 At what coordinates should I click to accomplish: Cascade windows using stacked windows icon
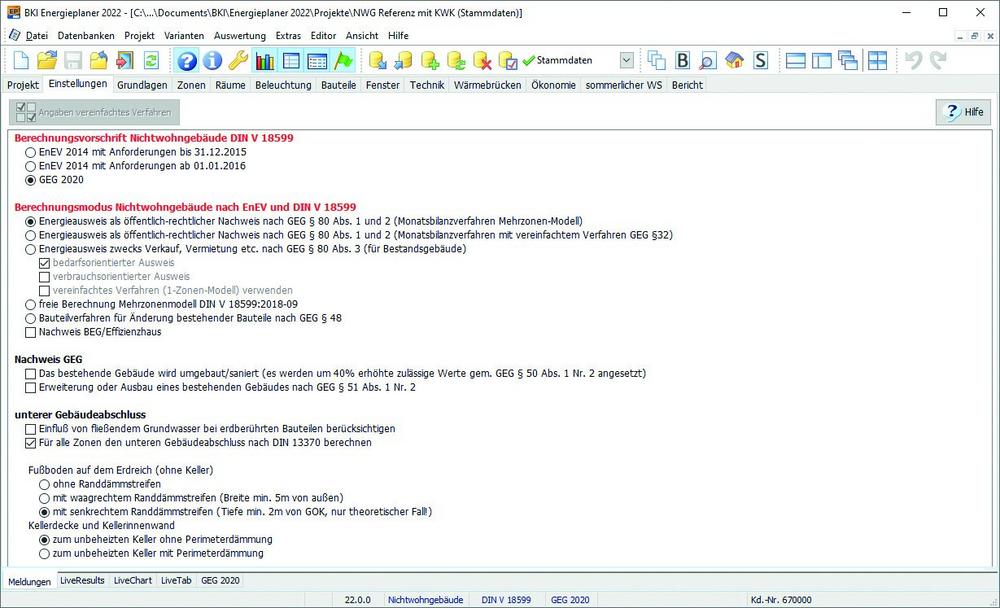click(848, 61)
